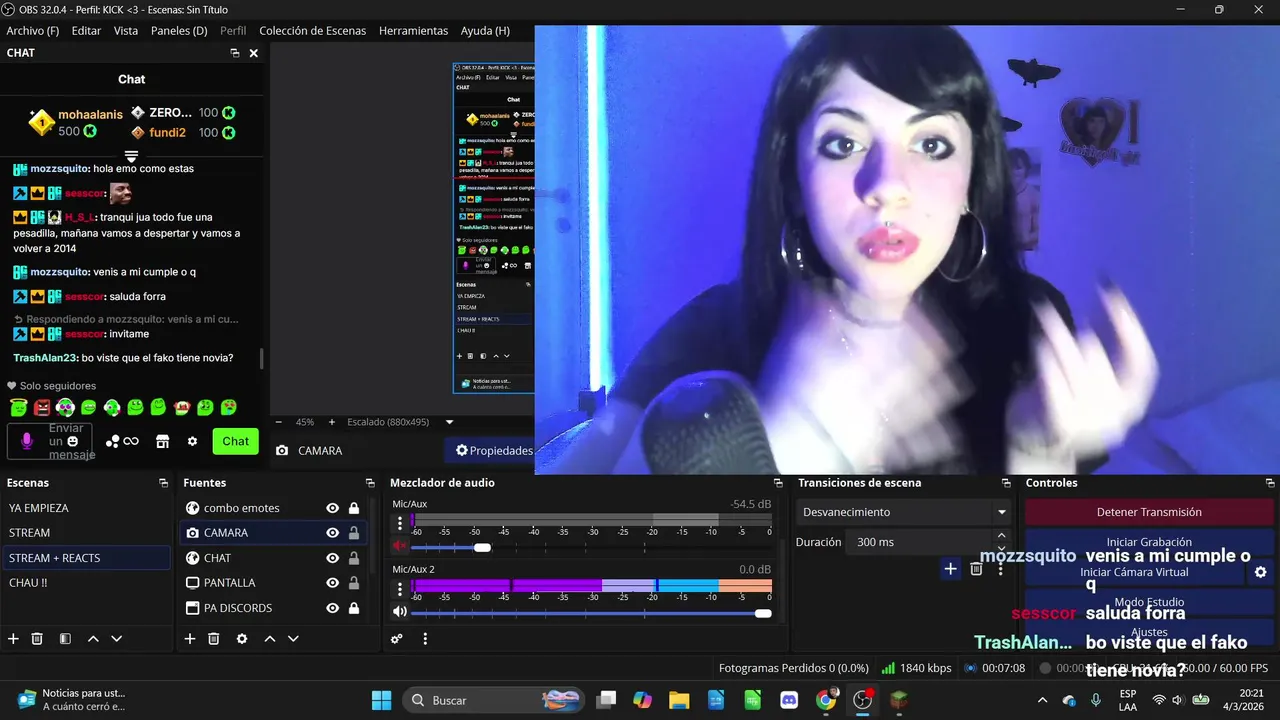Open source properties gear in Fuentes toolbar
This screenshot has width=1280, height=720.
click(x=241, y=639)
